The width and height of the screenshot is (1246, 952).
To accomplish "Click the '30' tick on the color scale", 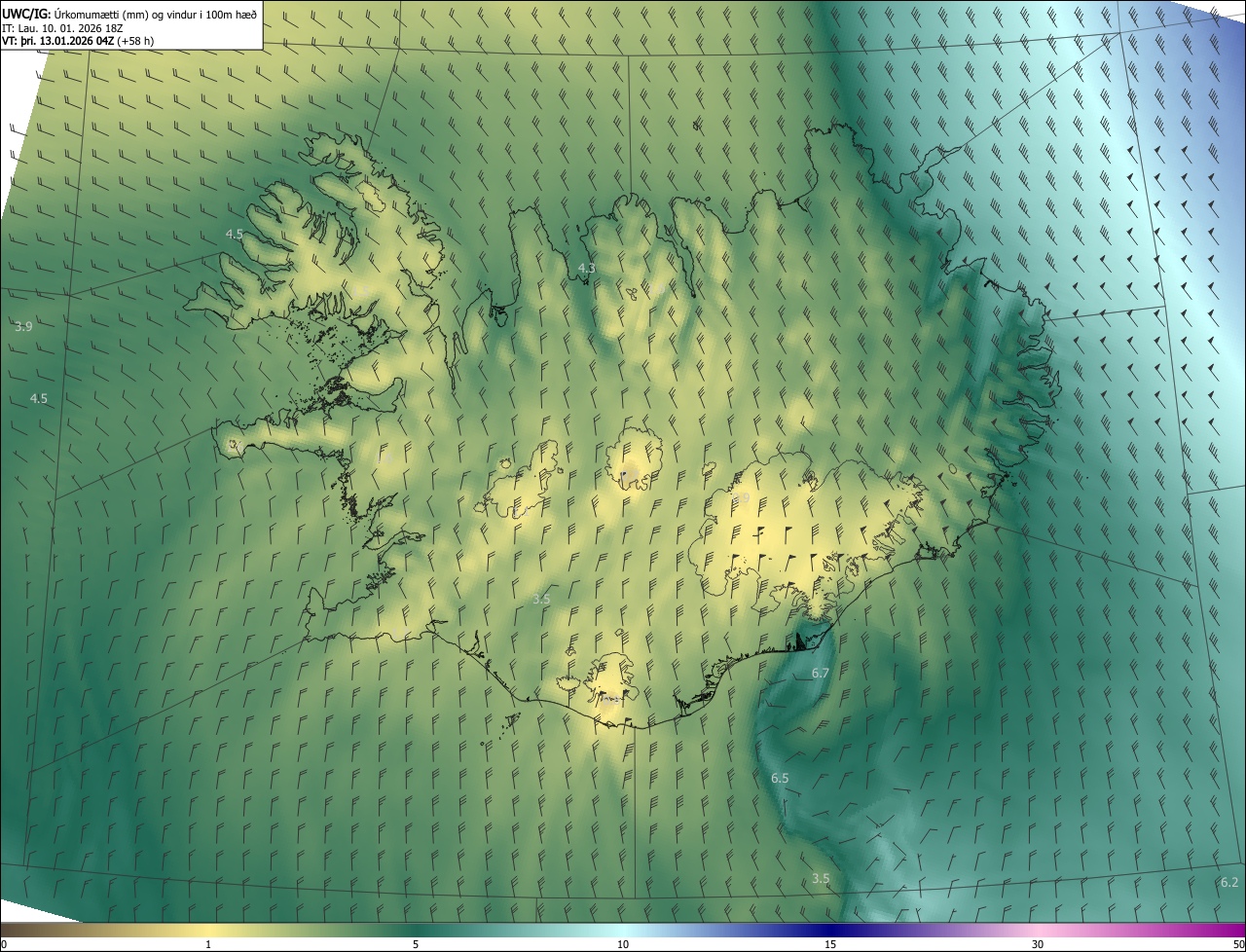I will (1038, 945).
